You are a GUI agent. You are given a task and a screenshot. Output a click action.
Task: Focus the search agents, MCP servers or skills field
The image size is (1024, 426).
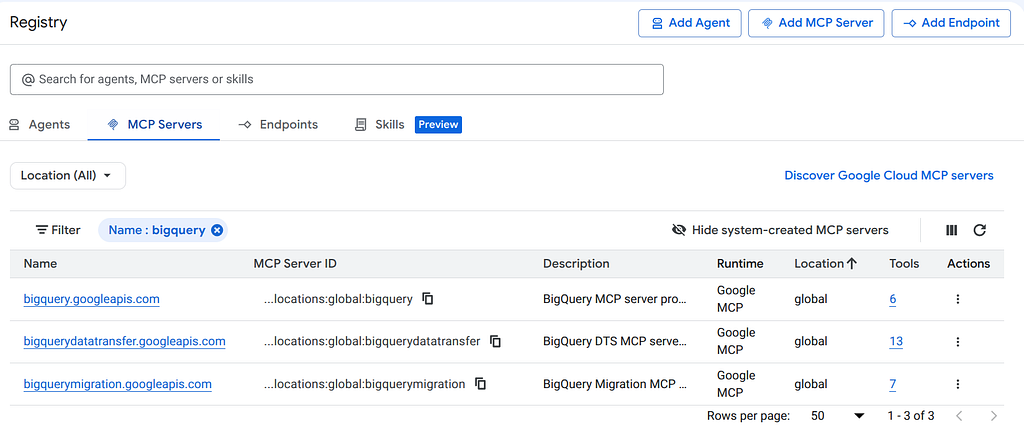click(x=337, y=80)
